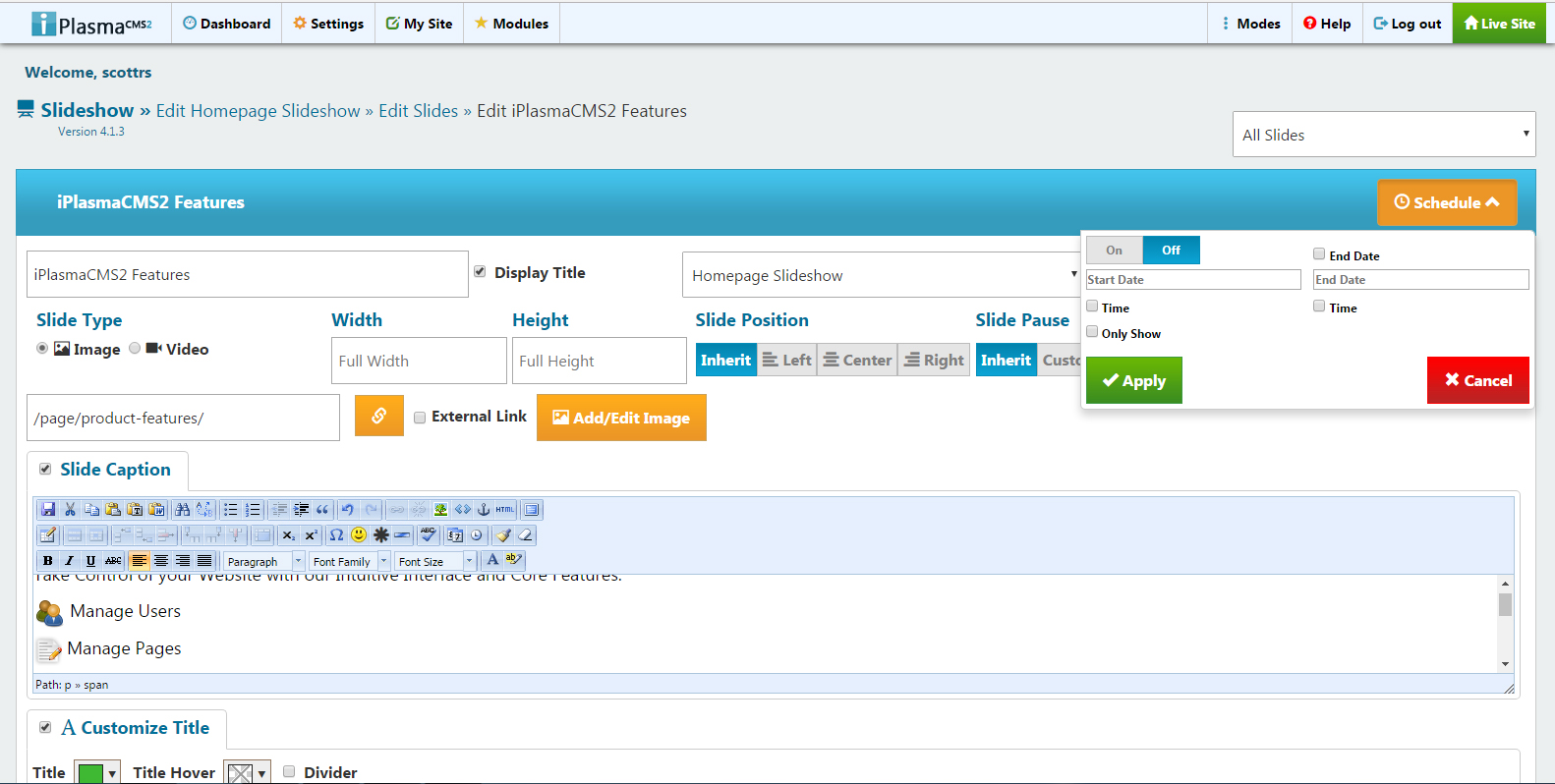Open the My Site menu

point(419,24)
